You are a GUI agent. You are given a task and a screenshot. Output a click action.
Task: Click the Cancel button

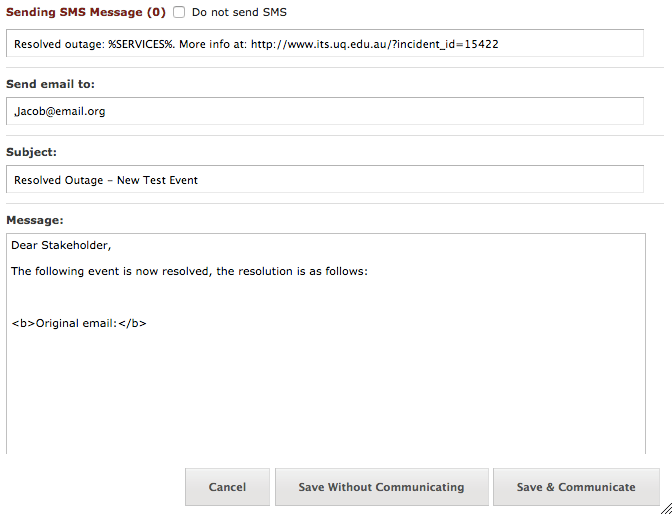point(227,487)
